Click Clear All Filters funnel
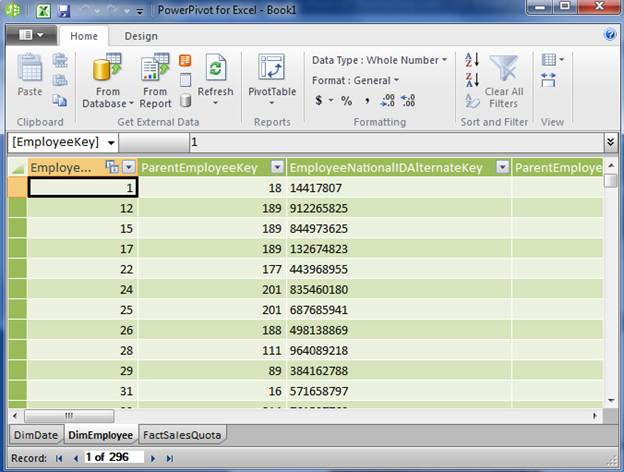This screenshot has width=624, height=472. [503, 81]
